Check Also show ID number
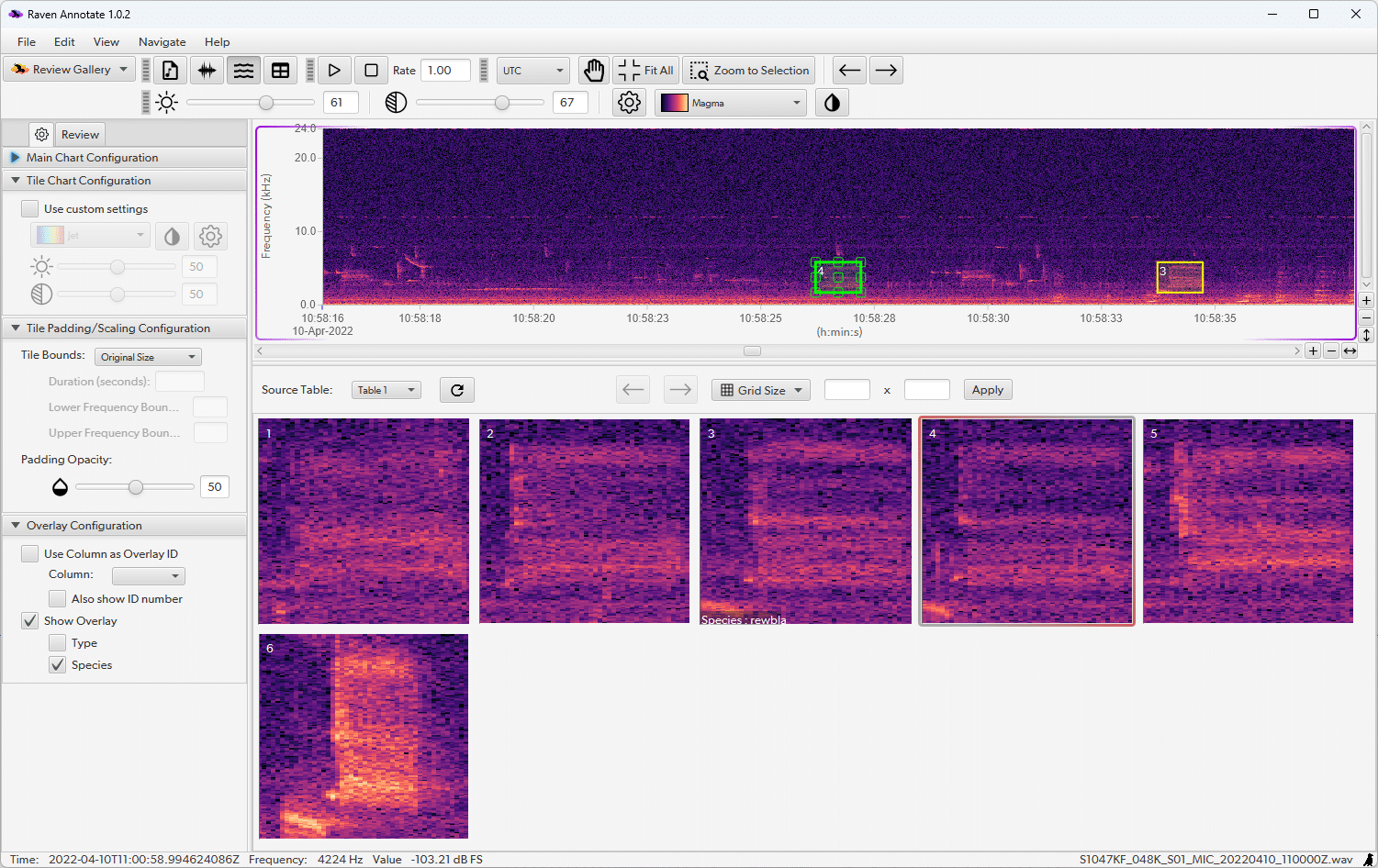 pyautogui.click(x=58, y=599)
